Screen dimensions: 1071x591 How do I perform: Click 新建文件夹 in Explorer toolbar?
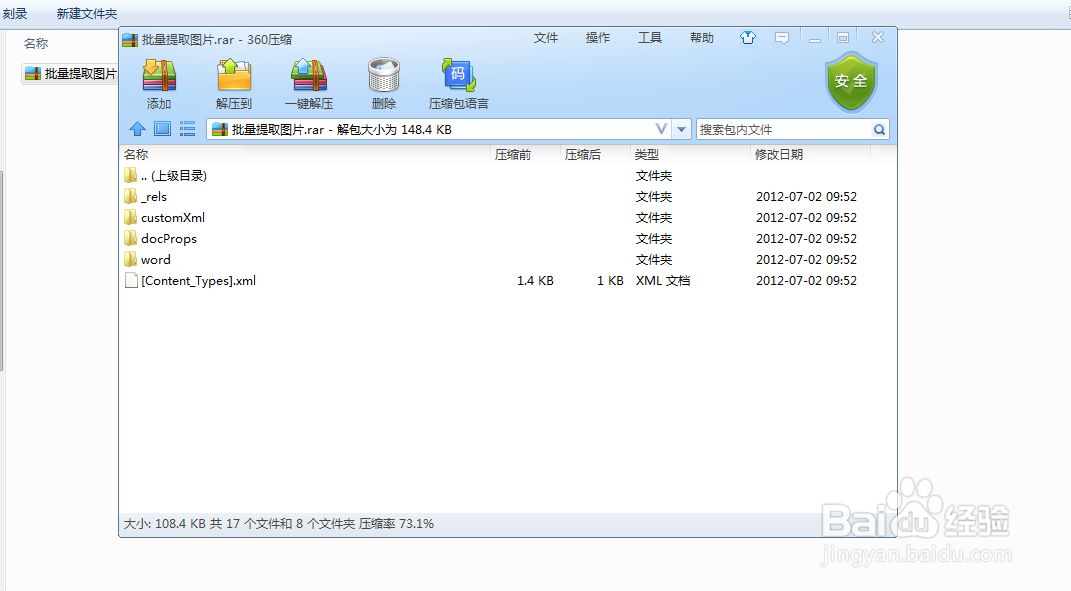point(87,14)
